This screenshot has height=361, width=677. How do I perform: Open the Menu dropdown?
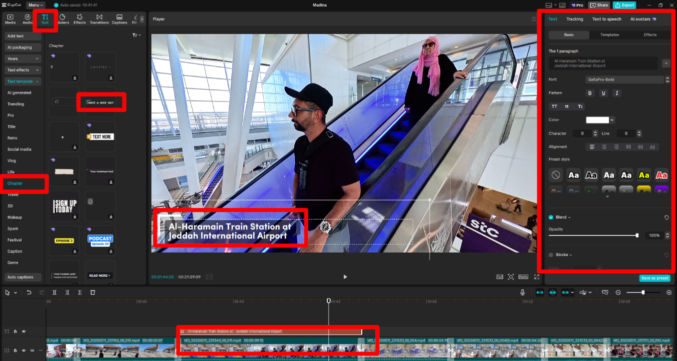pos(35,5)
